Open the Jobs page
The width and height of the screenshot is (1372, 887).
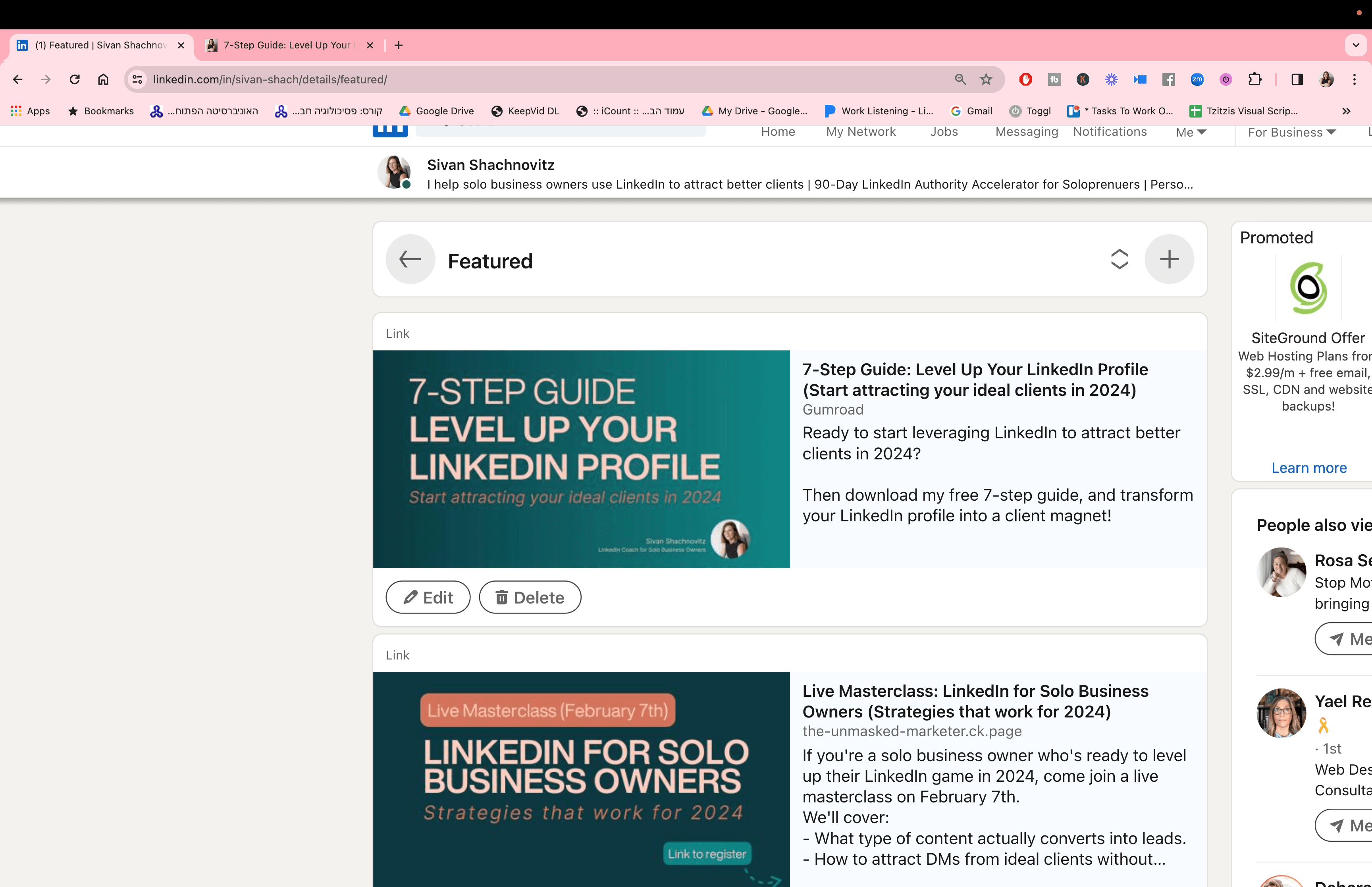[x=944, y=132]
